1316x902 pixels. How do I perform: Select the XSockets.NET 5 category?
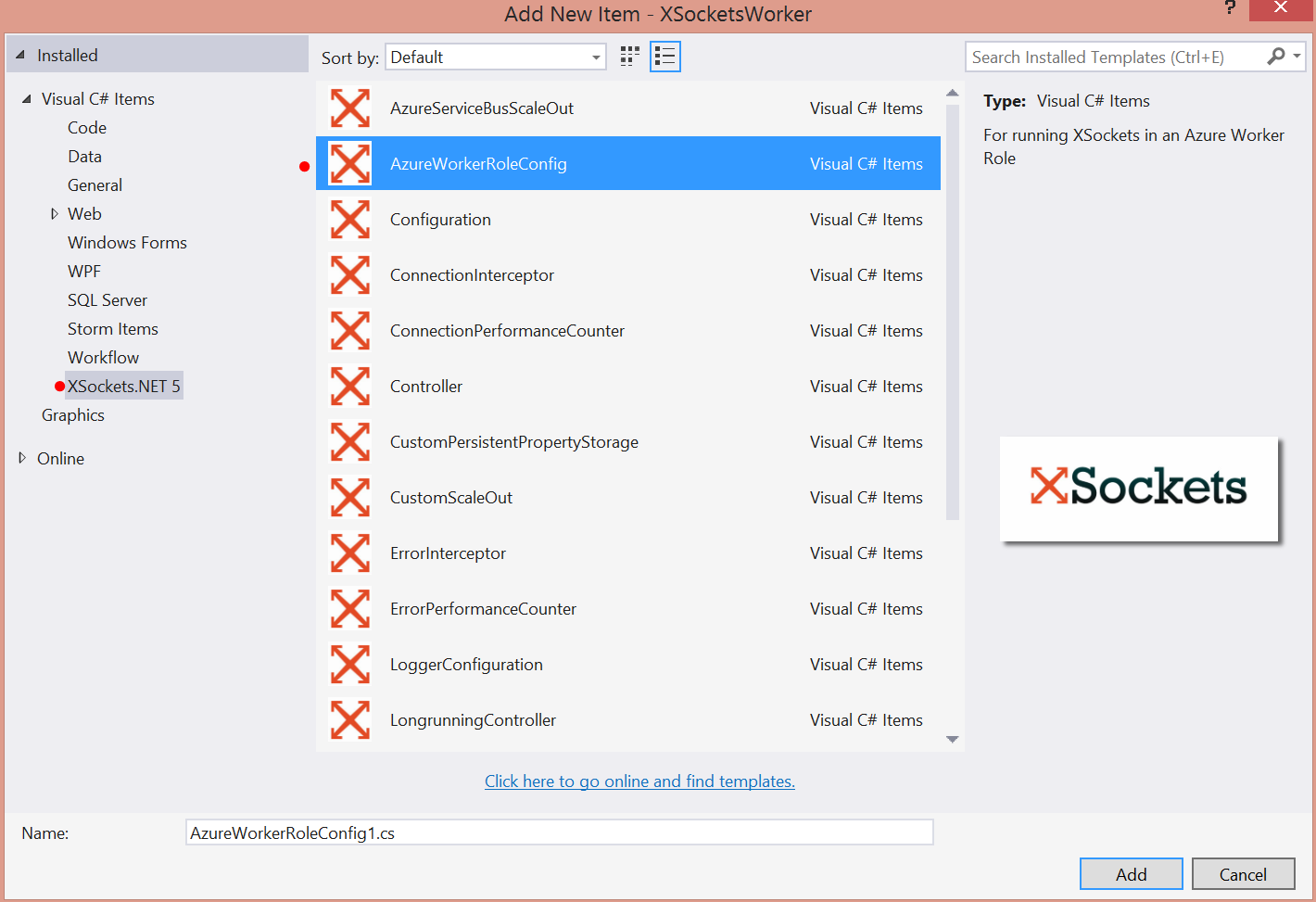[124, 387]
